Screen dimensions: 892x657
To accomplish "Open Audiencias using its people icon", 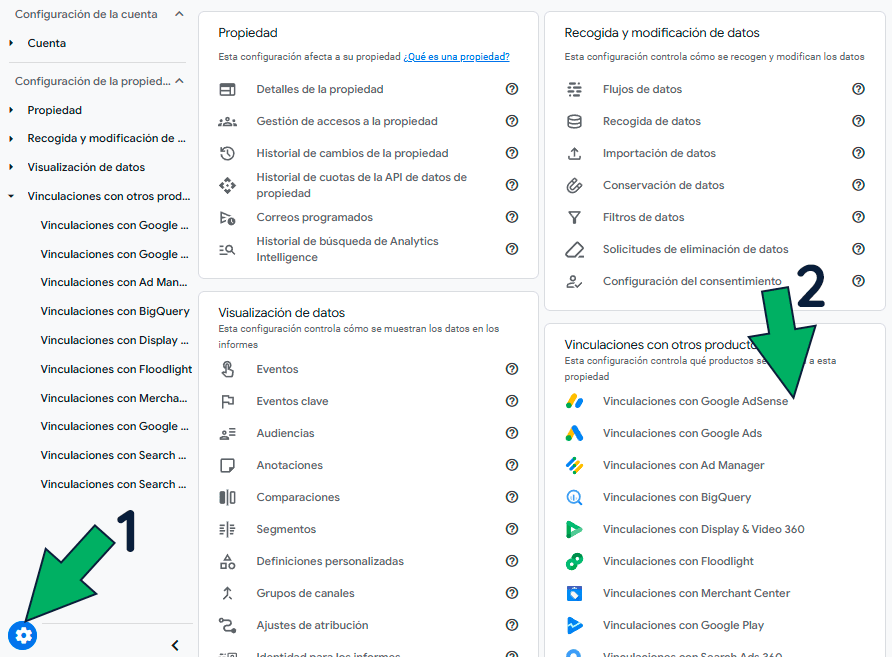I will [229, 433].
